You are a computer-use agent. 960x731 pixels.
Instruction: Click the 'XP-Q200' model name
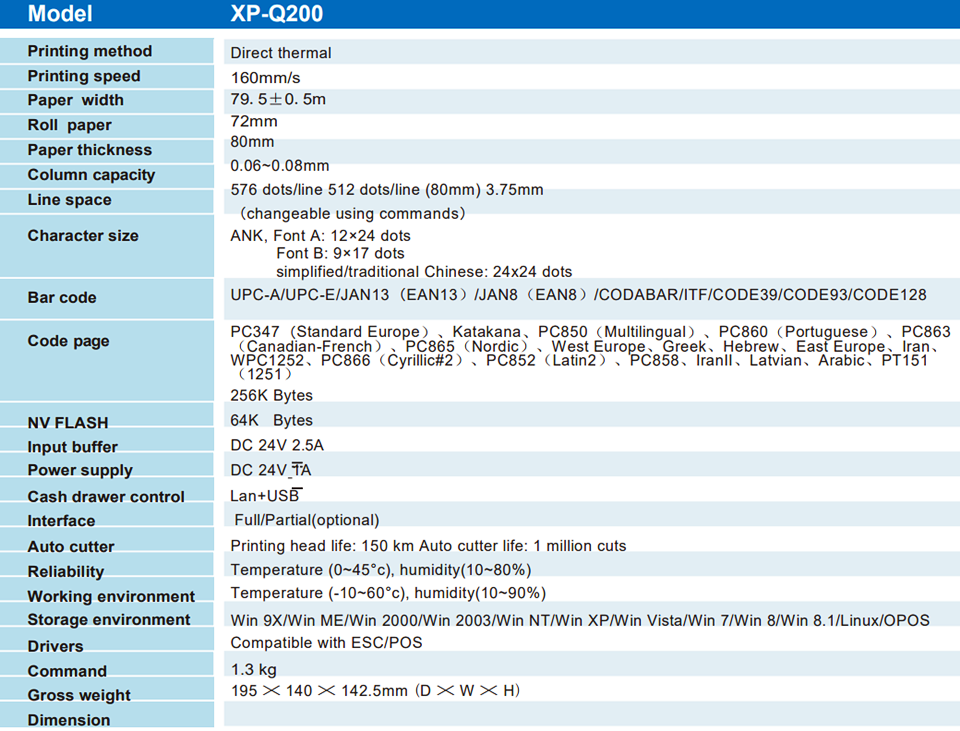[277, 13]
